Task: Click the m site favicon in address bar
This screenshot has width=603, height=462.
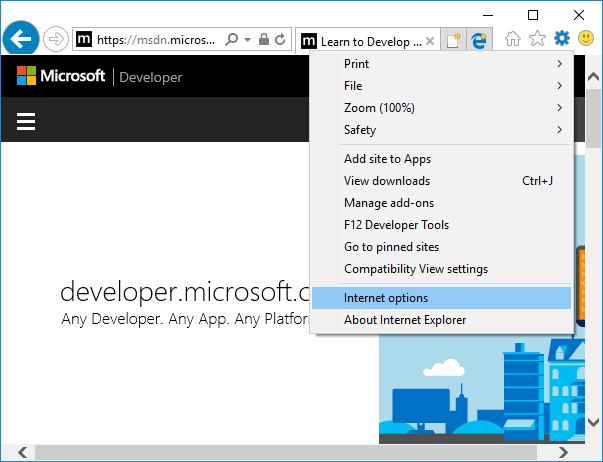Action: point(84,39)
